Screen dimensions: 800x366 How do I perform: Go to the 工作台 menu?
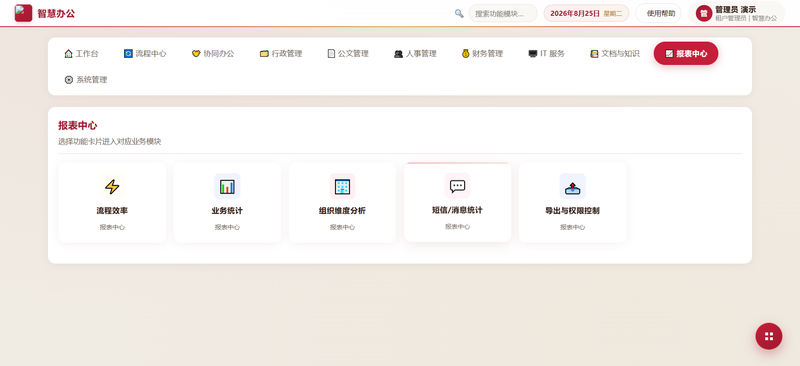tap(82, 54)
